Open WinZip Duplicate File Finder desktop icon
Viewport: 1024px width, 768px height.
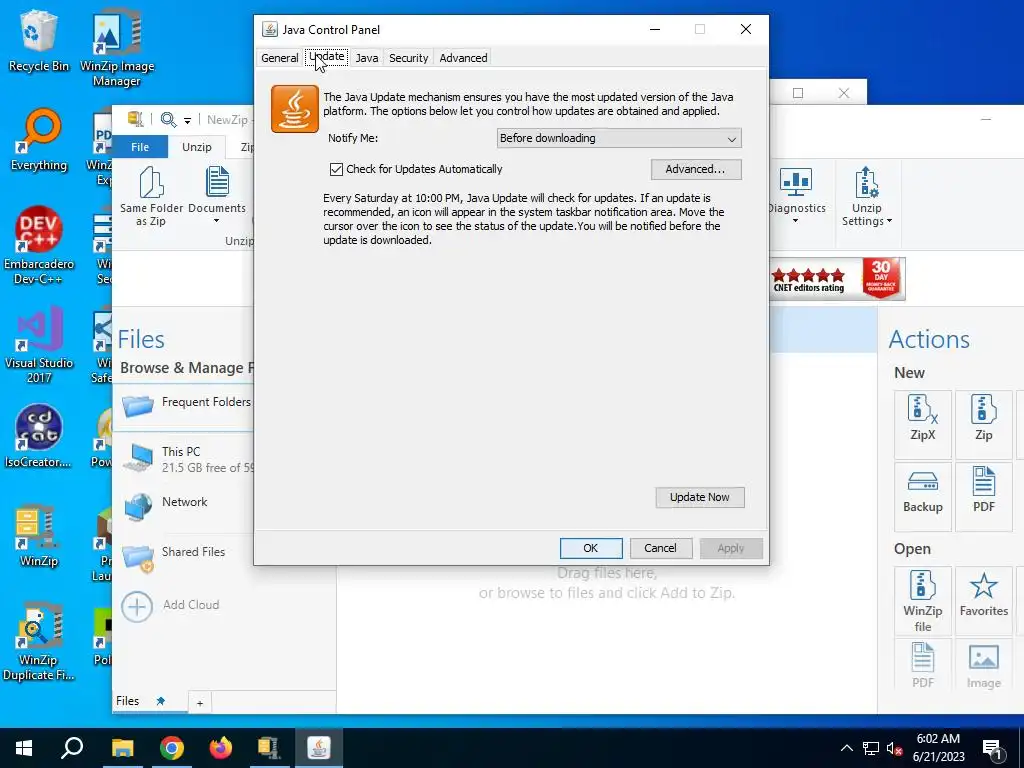[x=39, y=641]
